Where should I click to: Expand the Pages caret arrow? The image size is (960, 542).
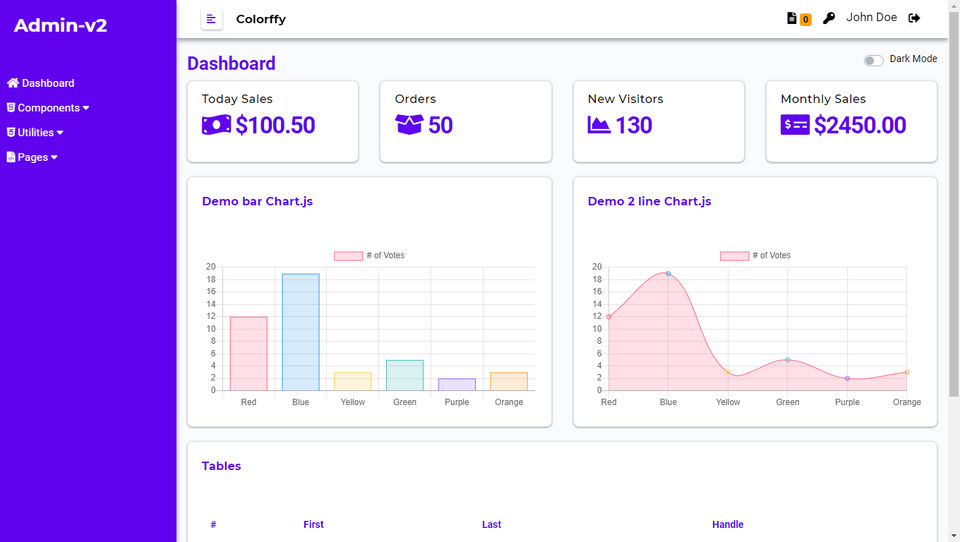54,157
